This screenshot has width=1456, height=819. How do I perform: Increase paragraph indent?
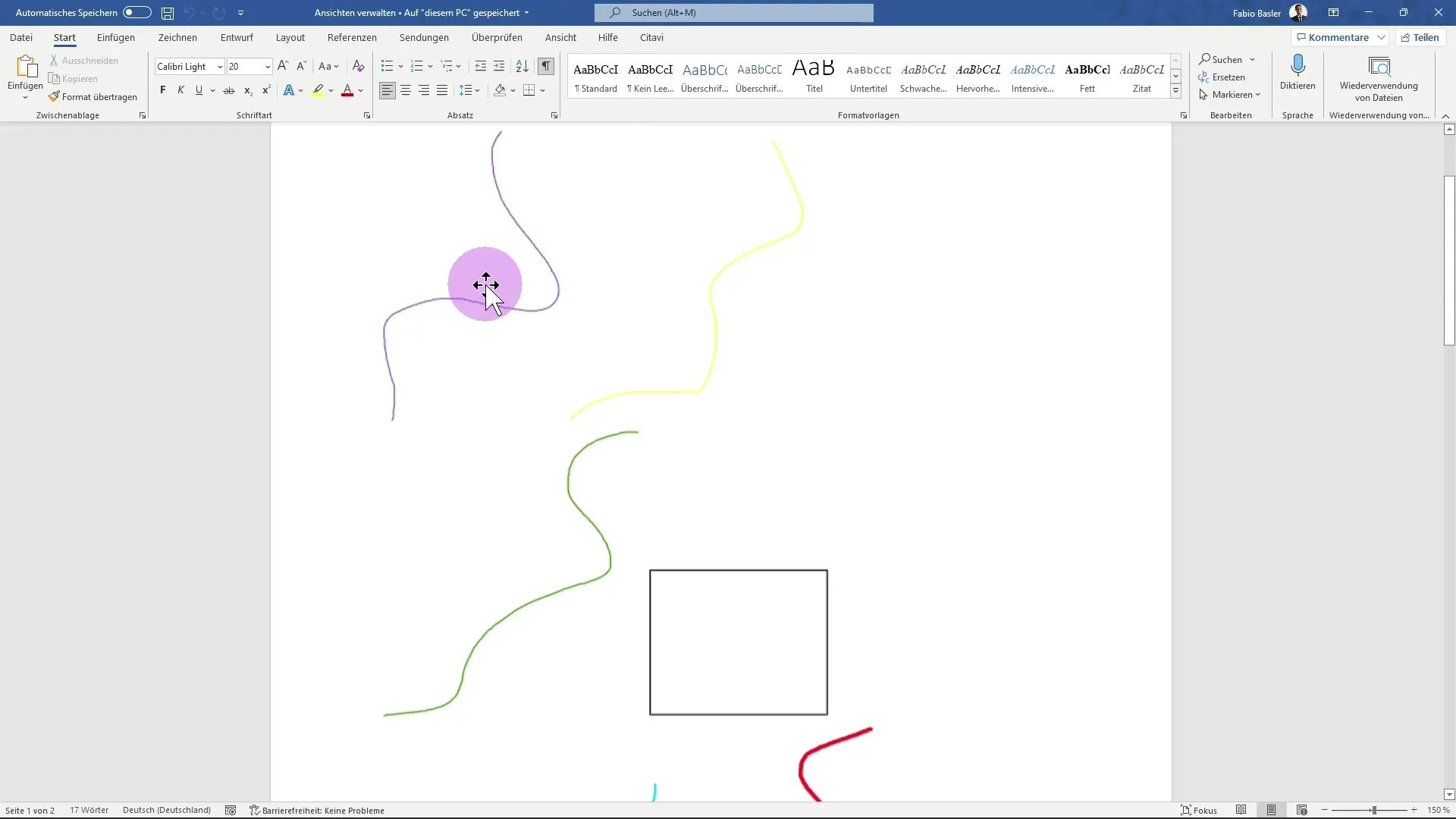point(499,67)
